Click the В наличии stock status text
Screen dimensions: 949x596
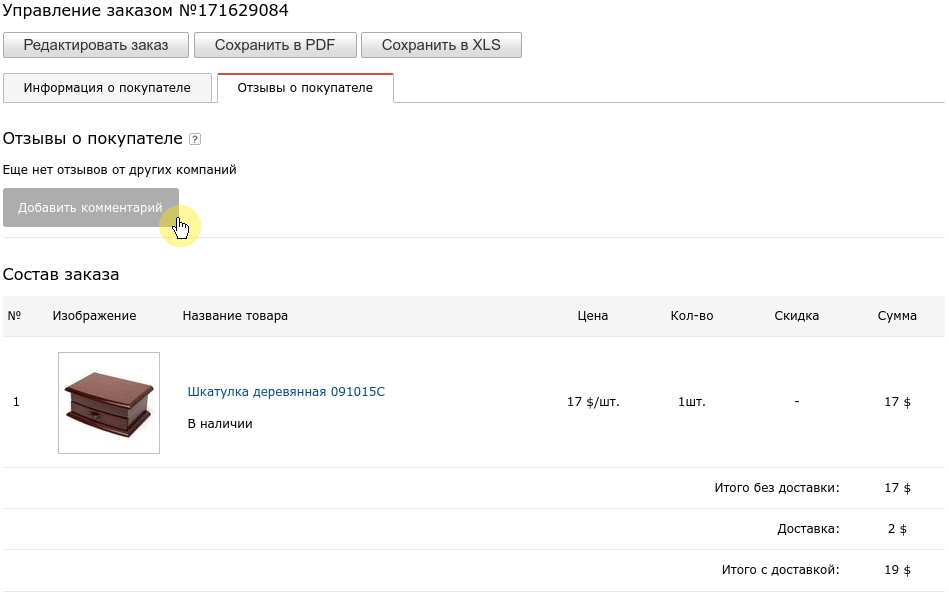[220, 424]
